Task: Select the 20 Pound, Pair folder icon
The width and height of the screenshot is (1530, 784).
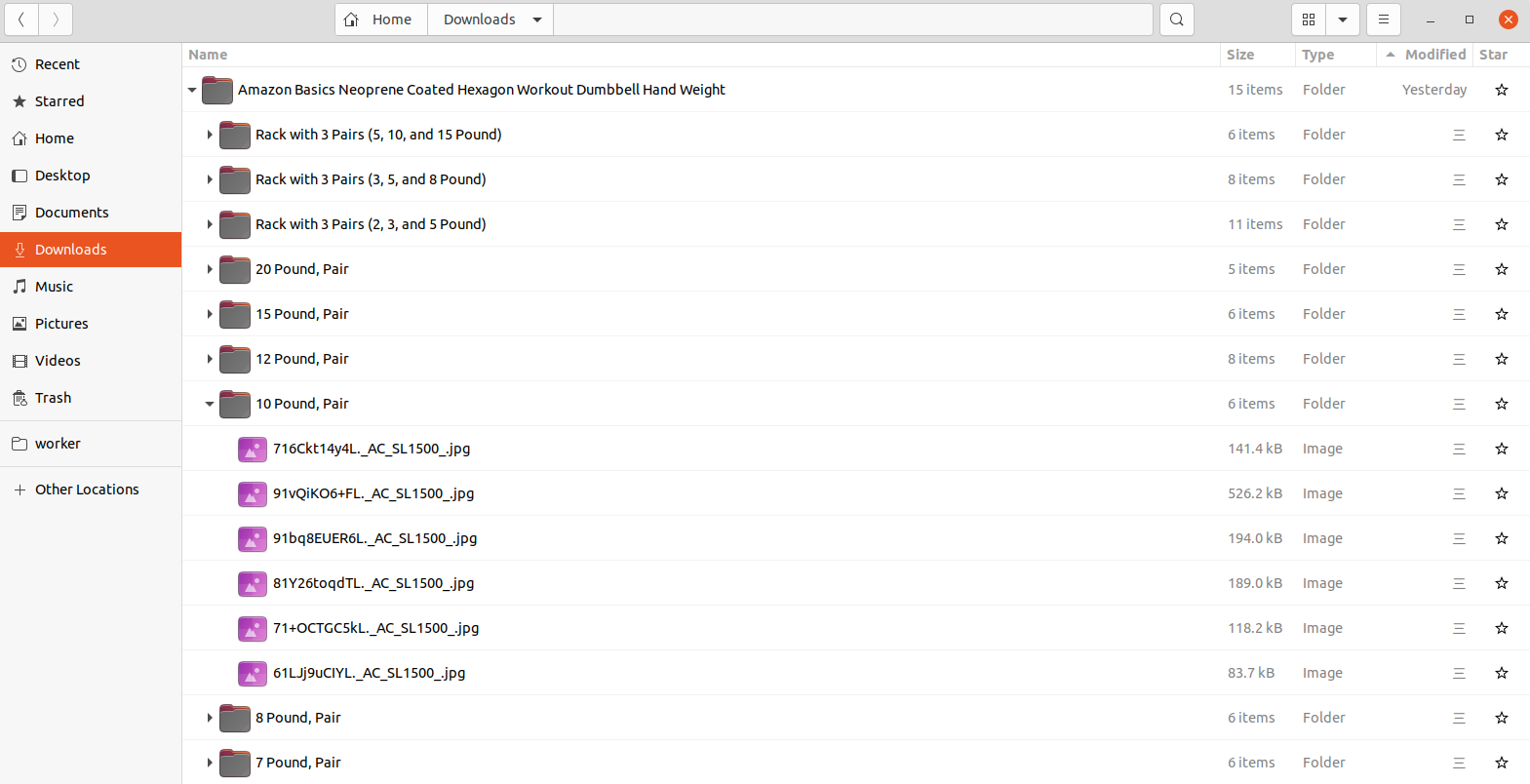Action: coord(235,270)
